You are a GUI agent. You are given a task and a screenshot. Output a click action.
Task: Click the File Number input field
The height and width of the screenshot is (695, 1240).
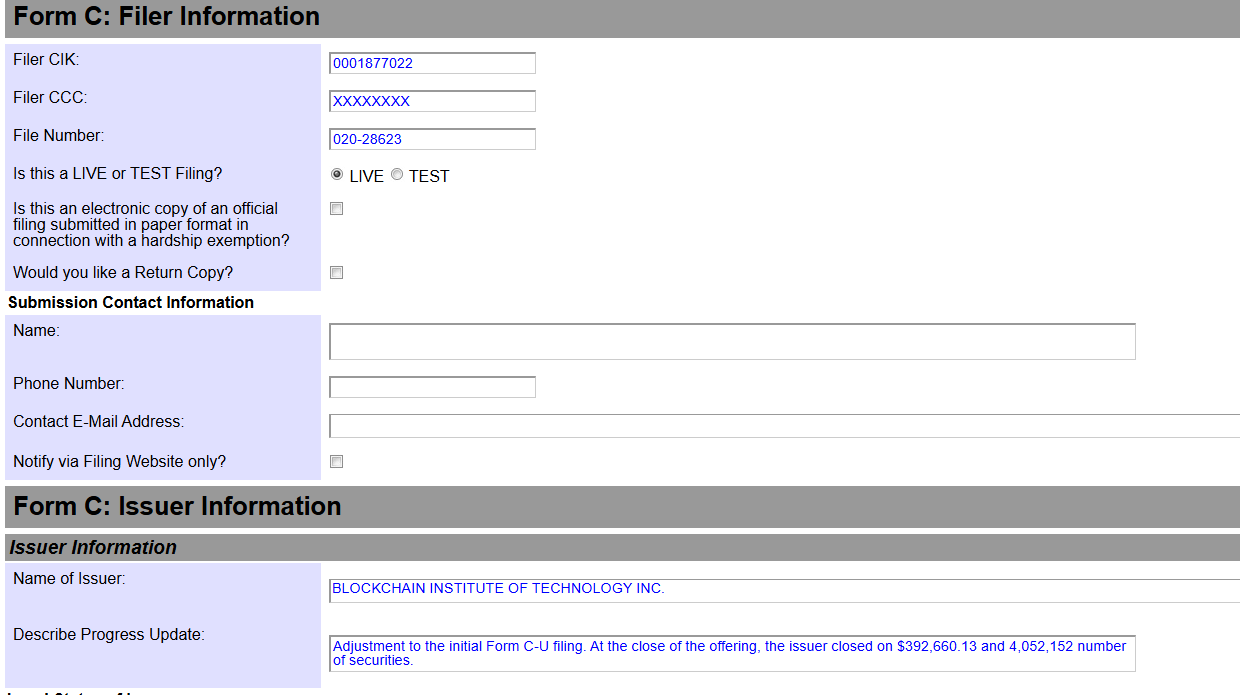coord(432,139)
